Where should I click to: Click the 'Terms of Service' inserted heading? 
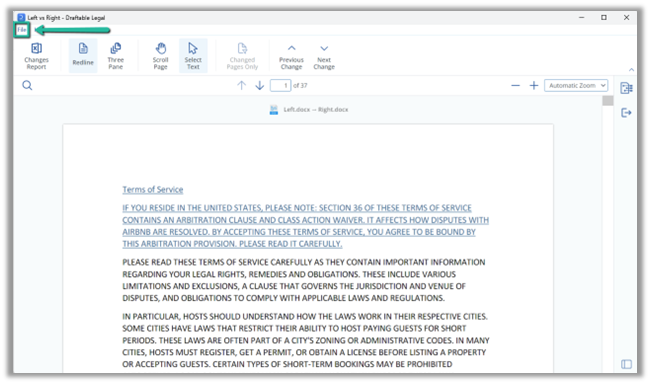point(153,190)
